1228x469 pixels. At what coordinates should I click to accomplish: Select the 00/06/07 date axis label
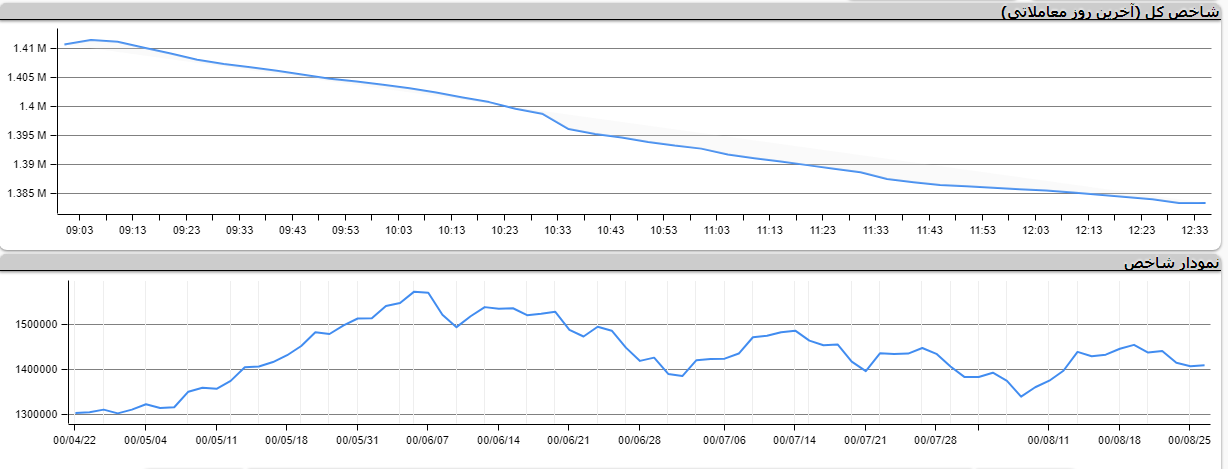click(428, 439)
